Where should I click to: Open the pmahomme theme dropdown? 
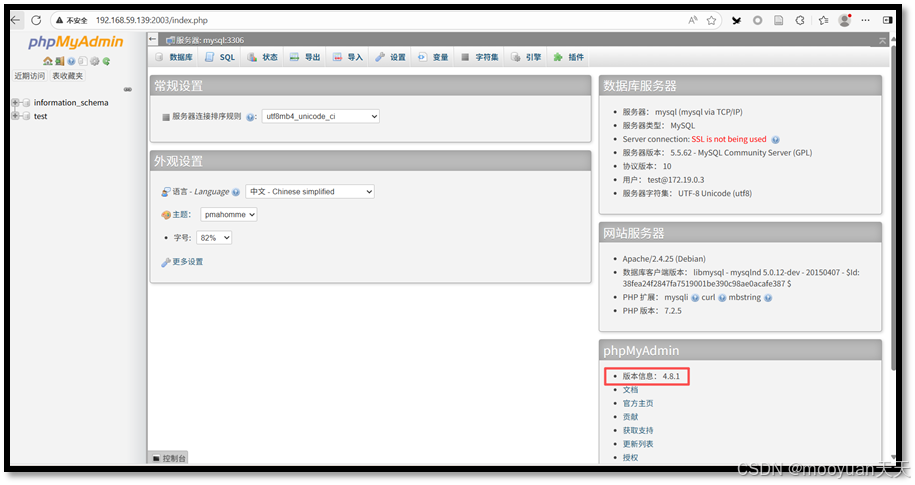[229, 214]
